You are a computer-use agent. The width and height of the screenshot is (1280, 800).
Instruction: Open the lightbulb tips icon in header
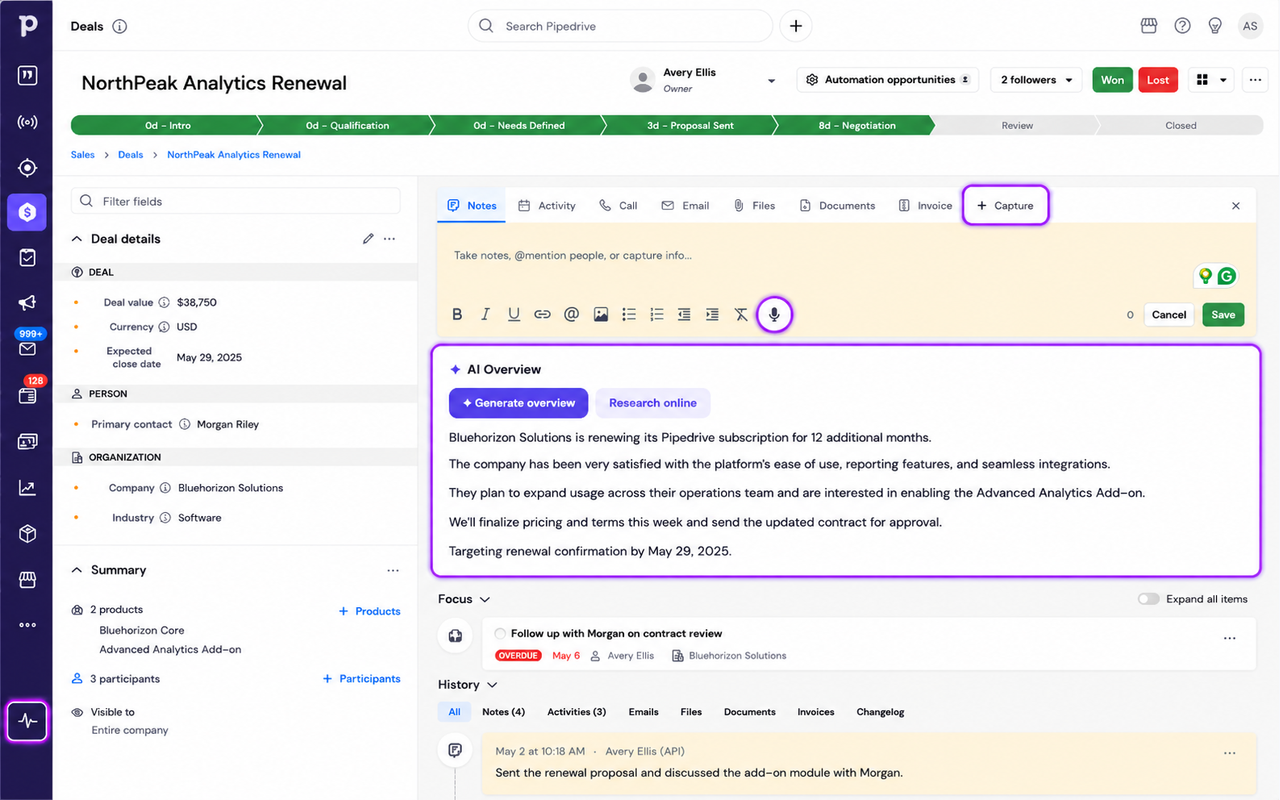click(x=1215, y=26)
